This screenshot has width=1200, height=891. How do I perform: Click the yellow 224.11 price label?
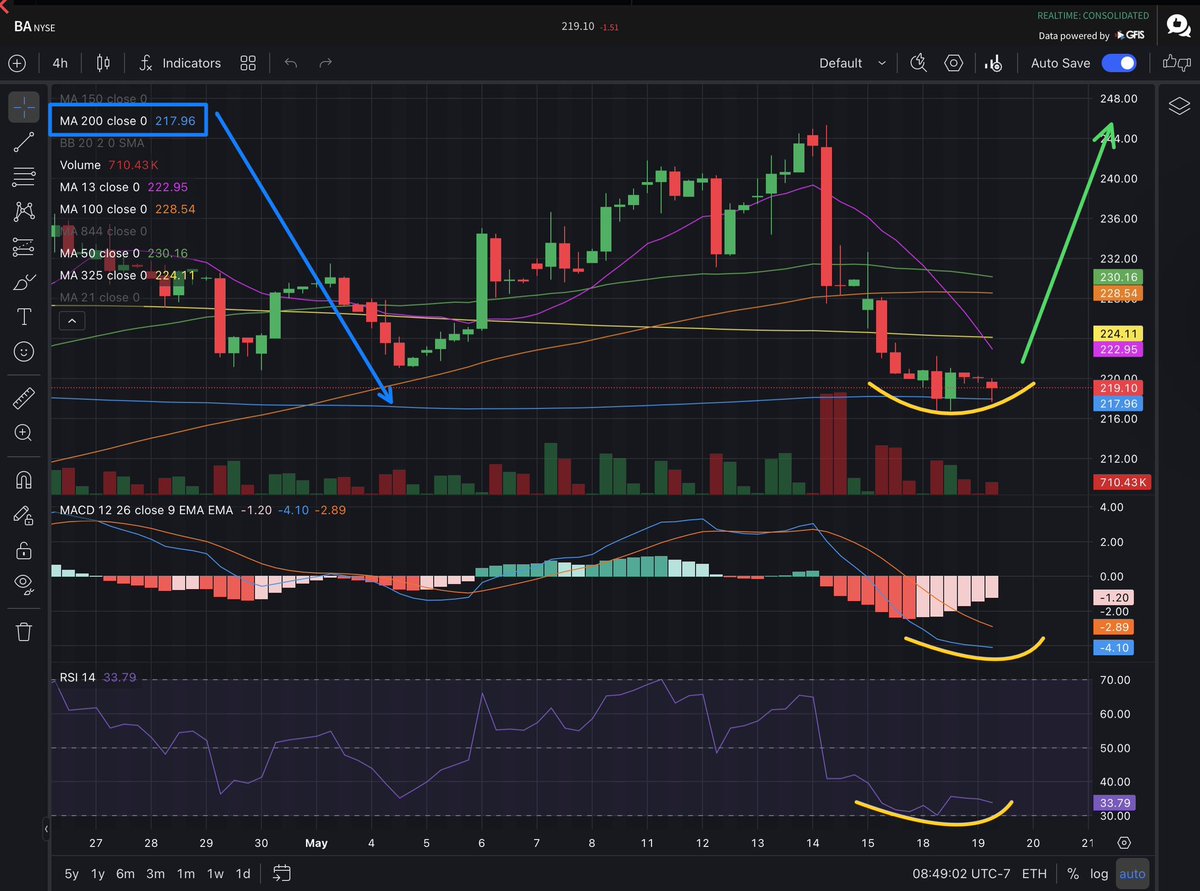click(1120, 334)
